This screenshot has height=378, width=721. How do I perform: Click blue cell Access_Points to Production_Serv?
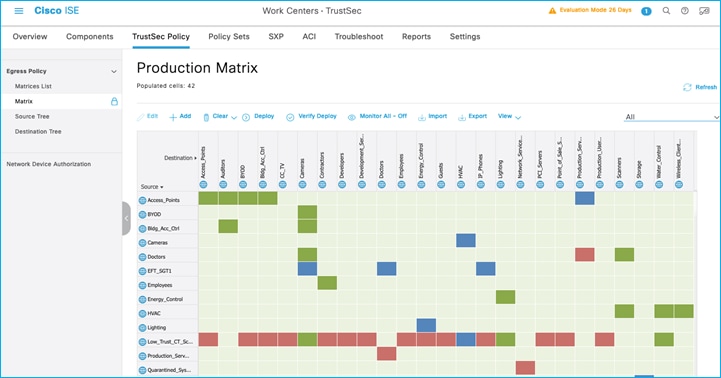tap(584, 198)
